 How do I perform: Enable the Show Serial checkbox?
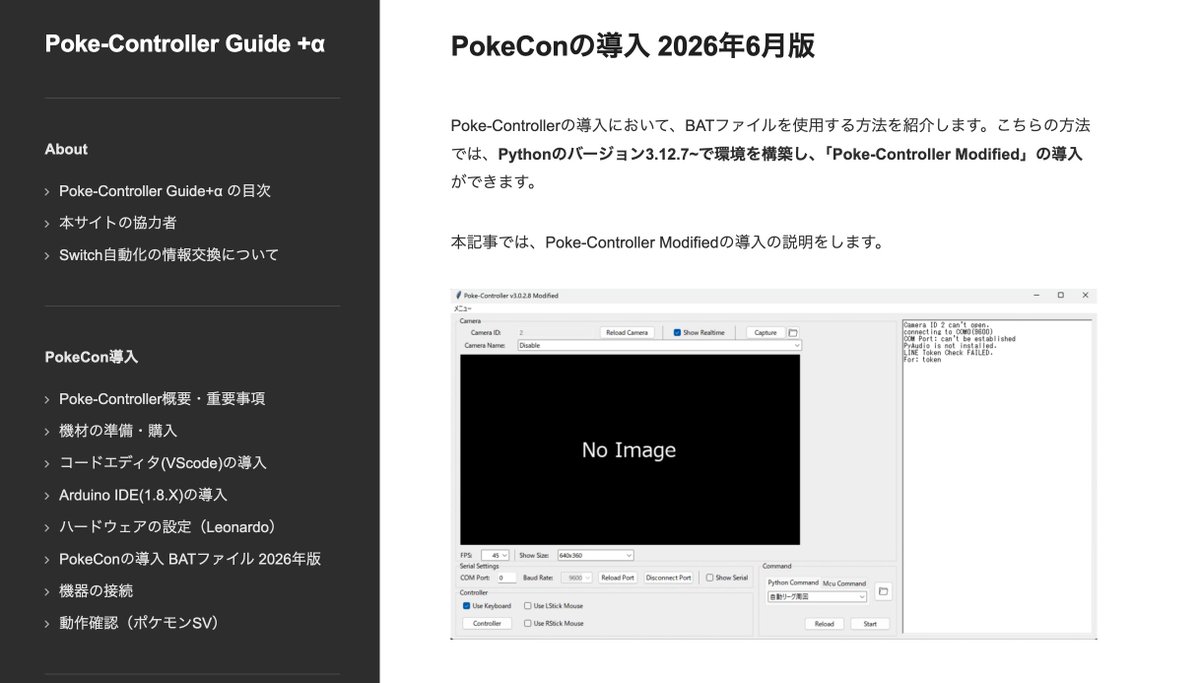point(709,578)
